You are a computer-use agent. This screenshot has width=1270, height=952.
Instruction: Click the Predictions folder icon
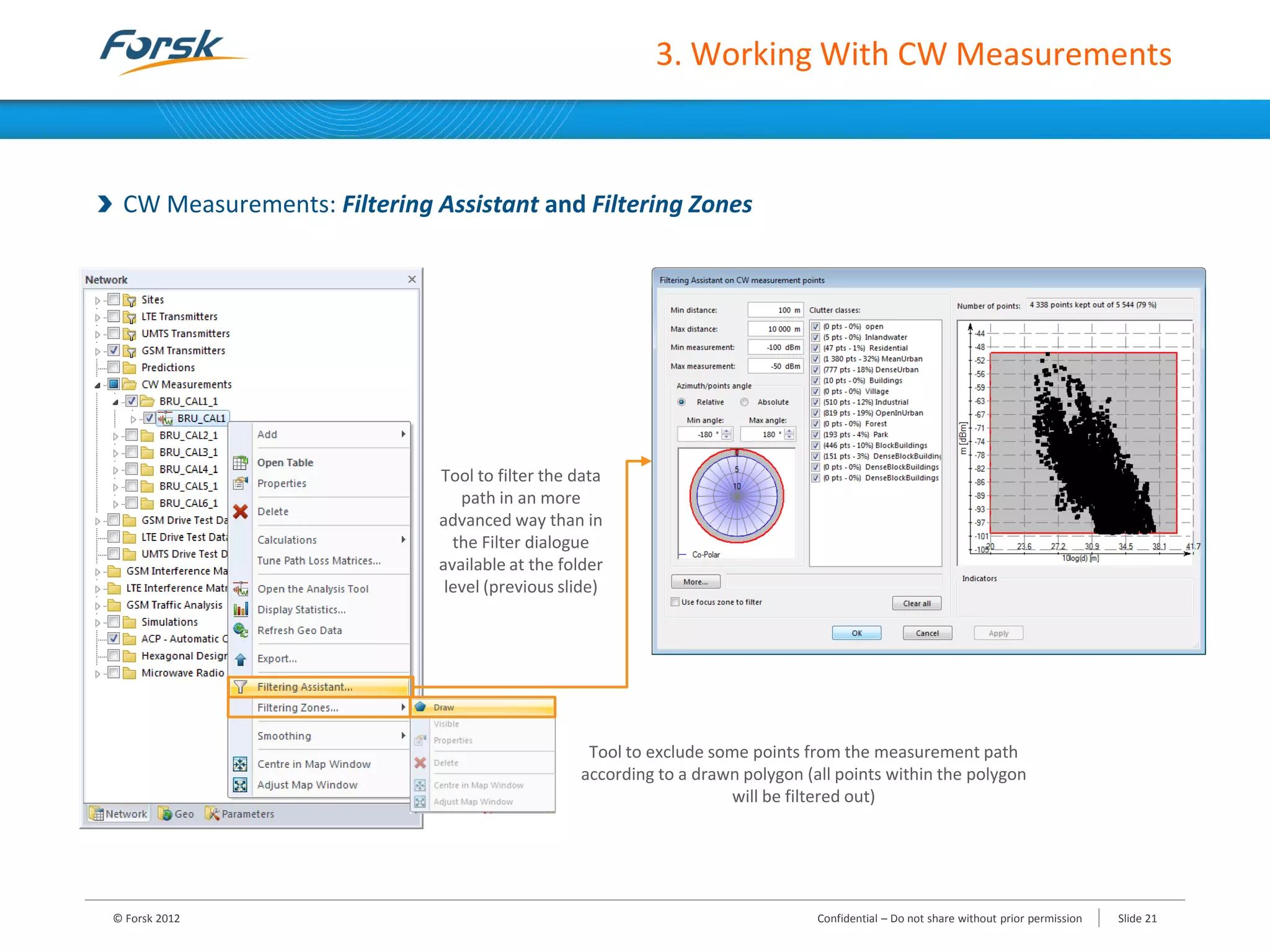click(x=130, y=368)
